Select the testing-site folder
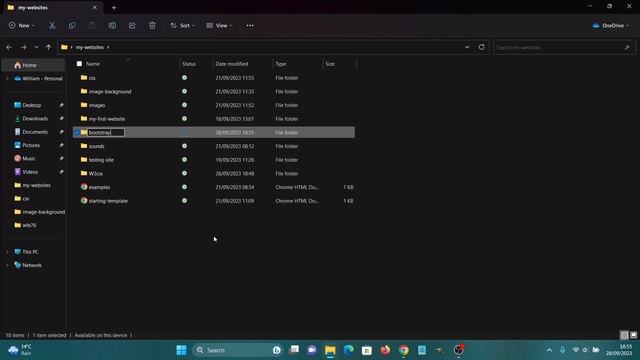 (214, 160)
